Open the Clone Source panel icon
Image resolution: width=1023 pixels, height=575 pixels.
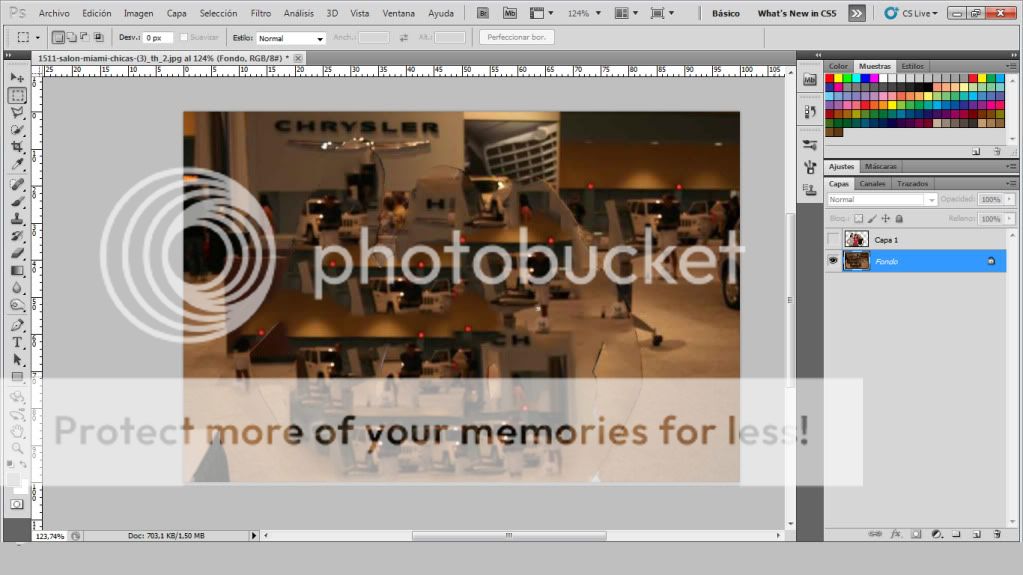(x=810, y=190)
